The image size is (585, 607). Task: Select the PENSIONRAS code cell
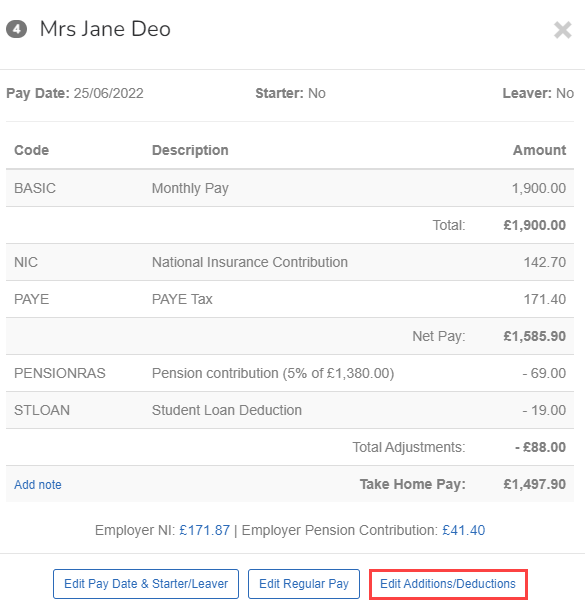point(60,373)
